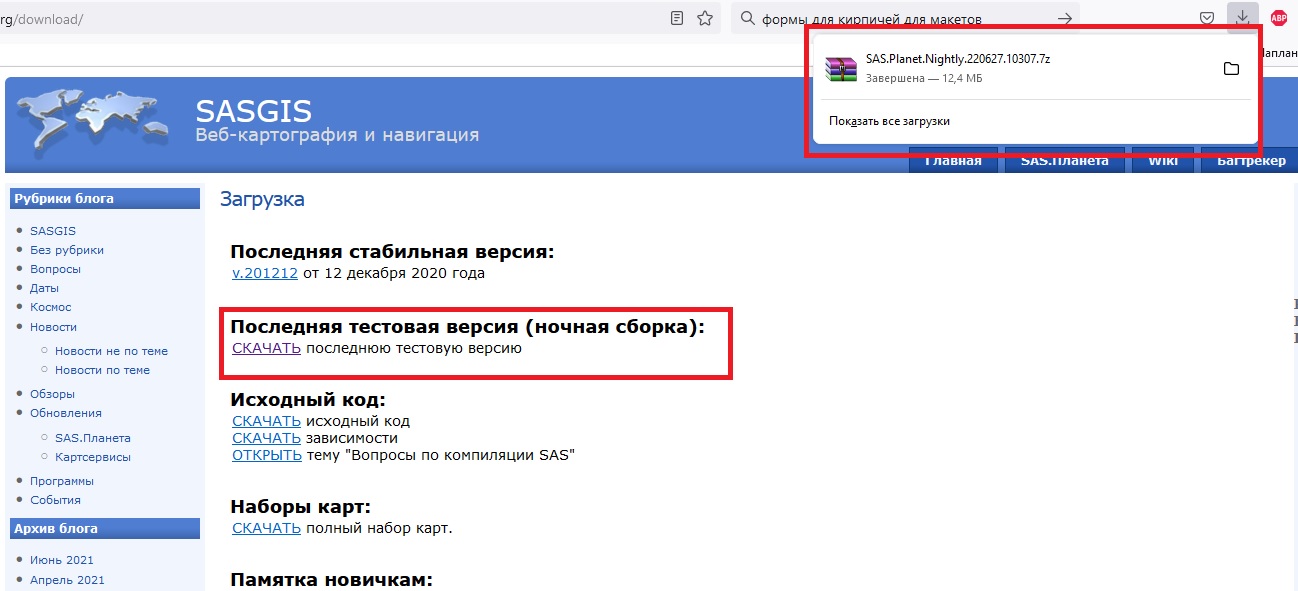
Task: Bookmark this page with the star icon
Action: 705,18
